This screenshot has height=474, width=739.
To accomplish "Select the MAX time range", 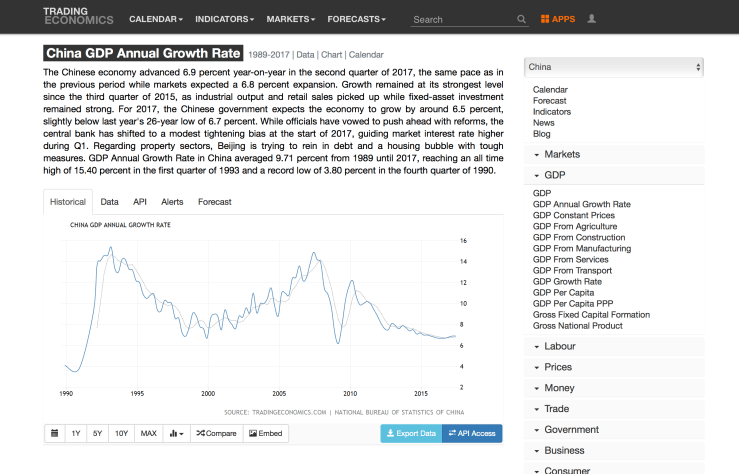I will (x=148, y=433).
